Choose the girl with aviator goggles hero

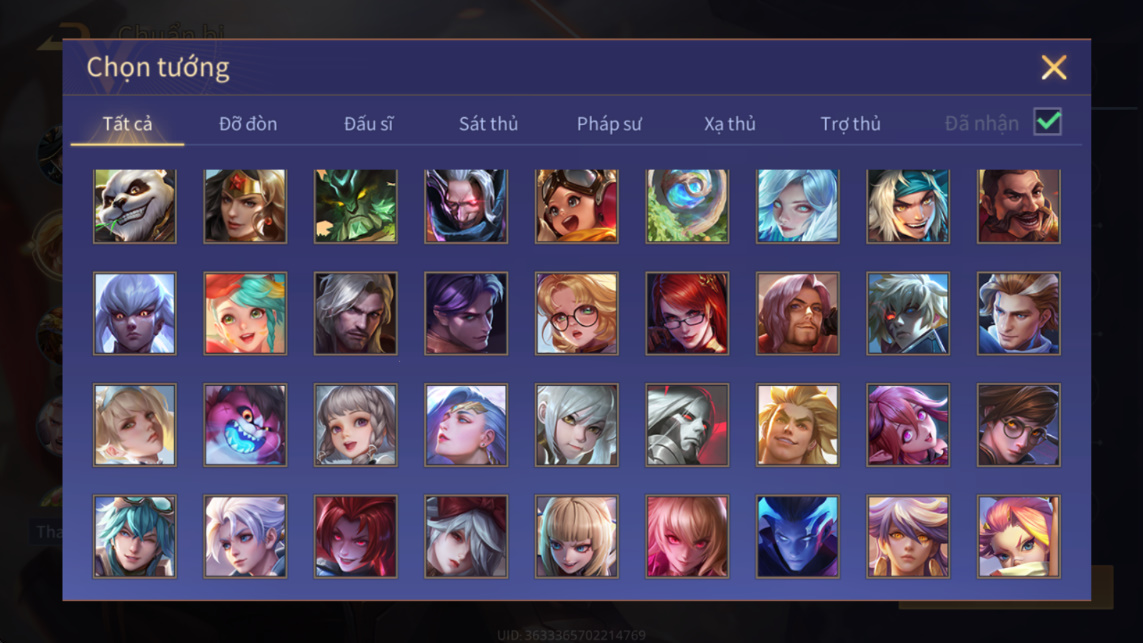tap(577, 206)
